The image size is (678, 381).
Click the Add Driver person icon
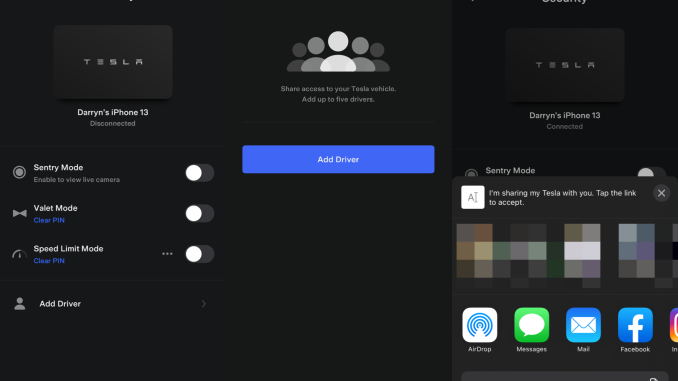click(x=19, y=304)
